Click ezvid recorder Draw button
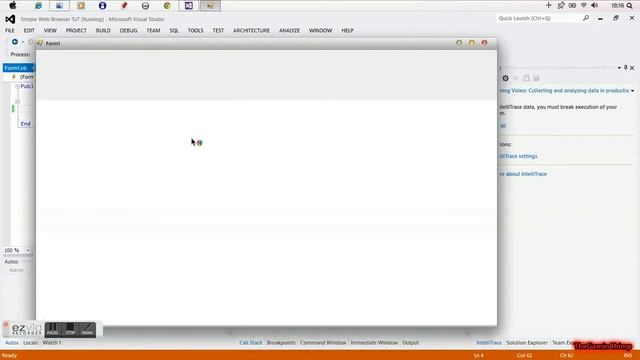This screenshot has height=360, width=640. tap(87, 329)
